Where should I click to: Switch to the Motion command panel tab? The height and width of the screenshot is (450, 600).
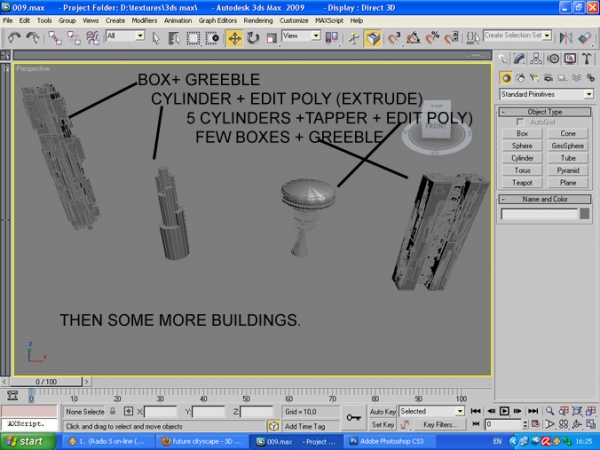553,59
